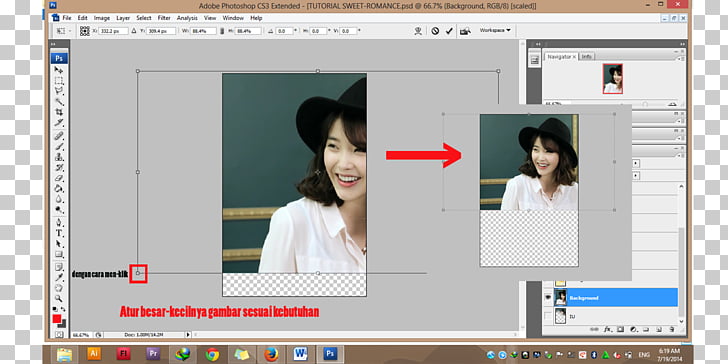This screenshot has width=728, height=364.
Task: Click the red foreground color swatch
Action: (57, 319)
